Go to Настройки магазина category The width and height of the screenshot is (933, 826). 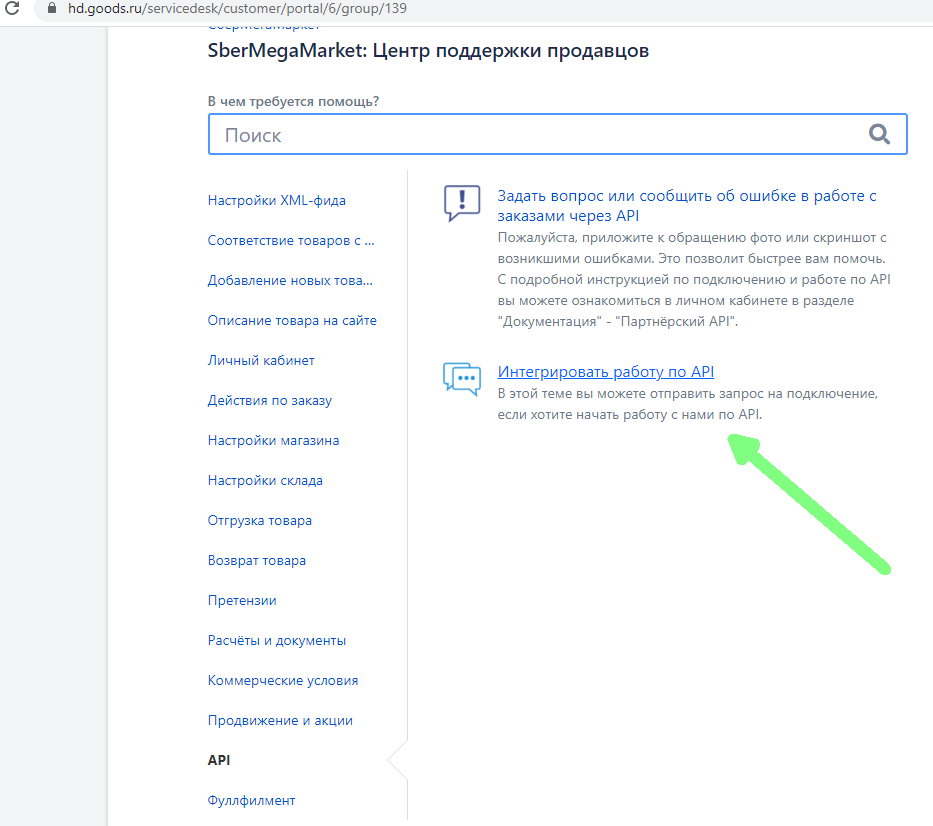[x=273, y=440]
